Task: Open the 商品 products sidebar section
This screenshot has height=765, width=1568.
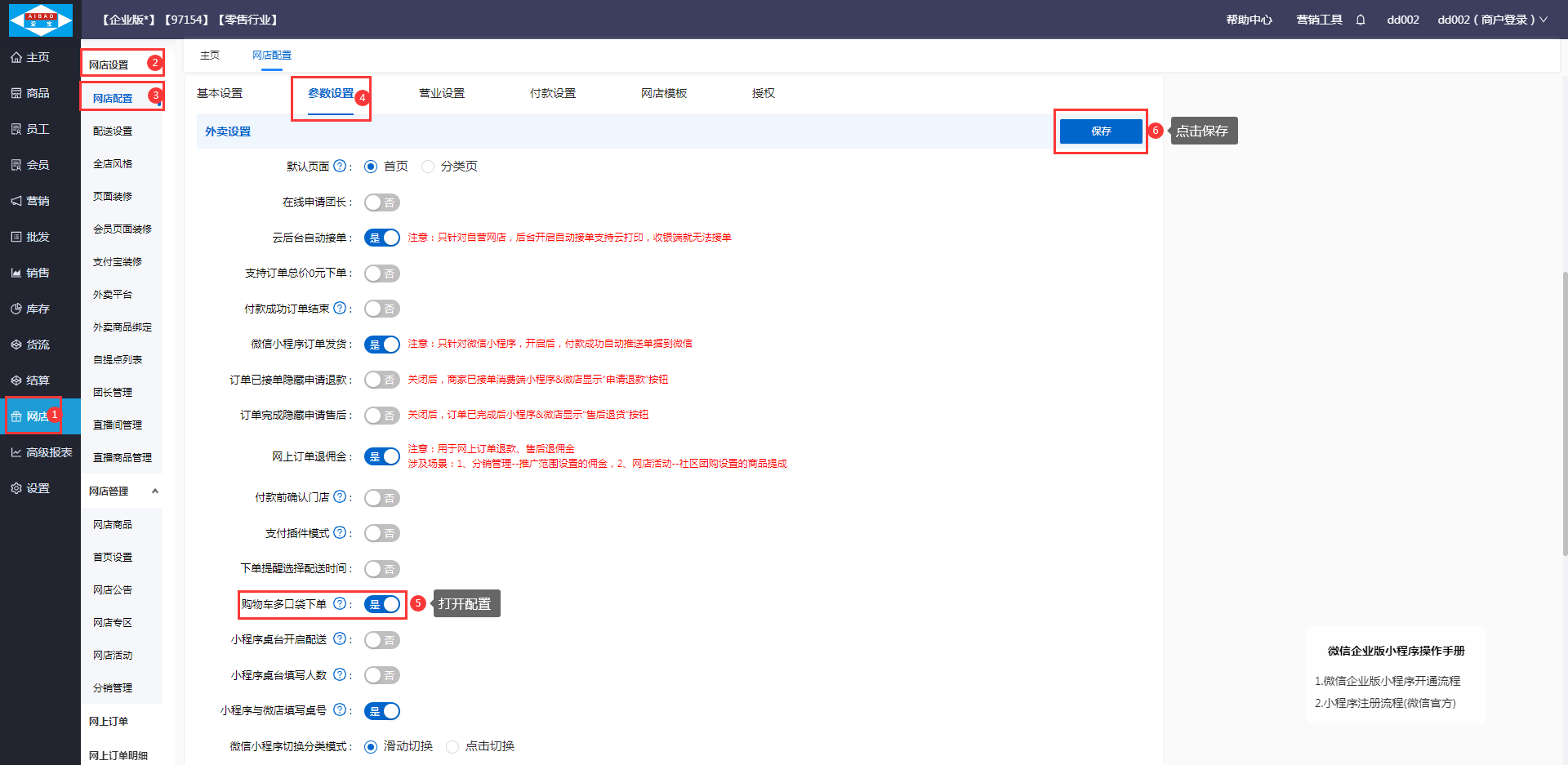Action: 30,93
